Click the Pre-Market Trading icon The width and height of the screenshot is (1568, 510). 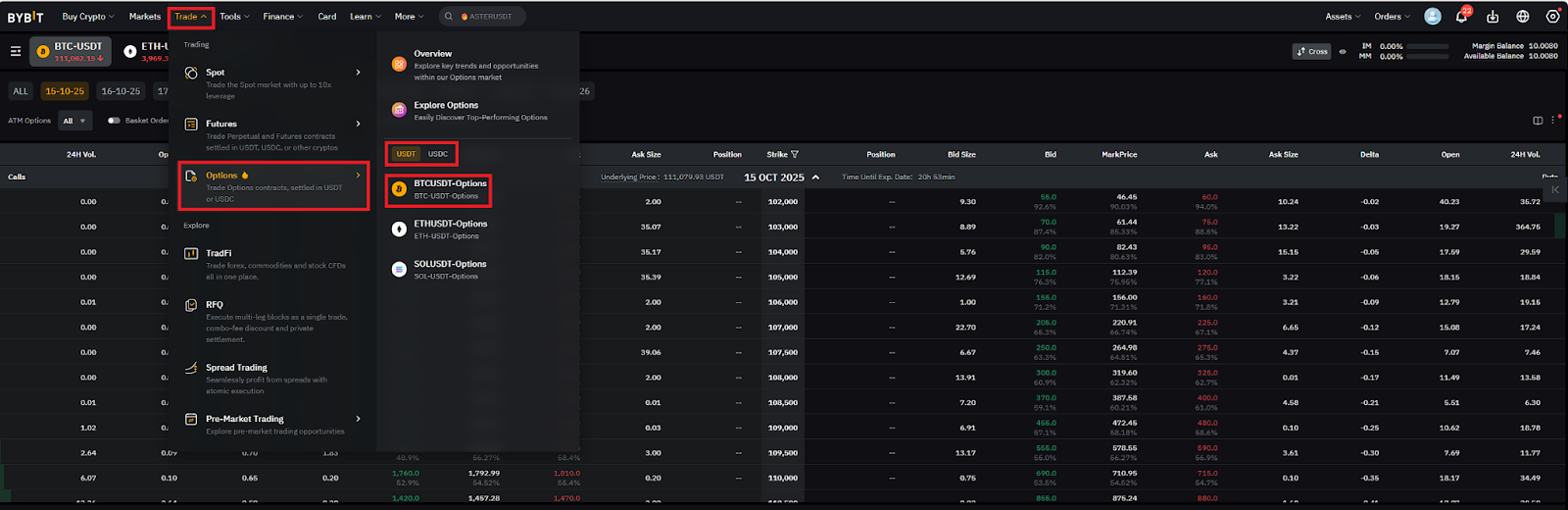(x=191, y=419)
